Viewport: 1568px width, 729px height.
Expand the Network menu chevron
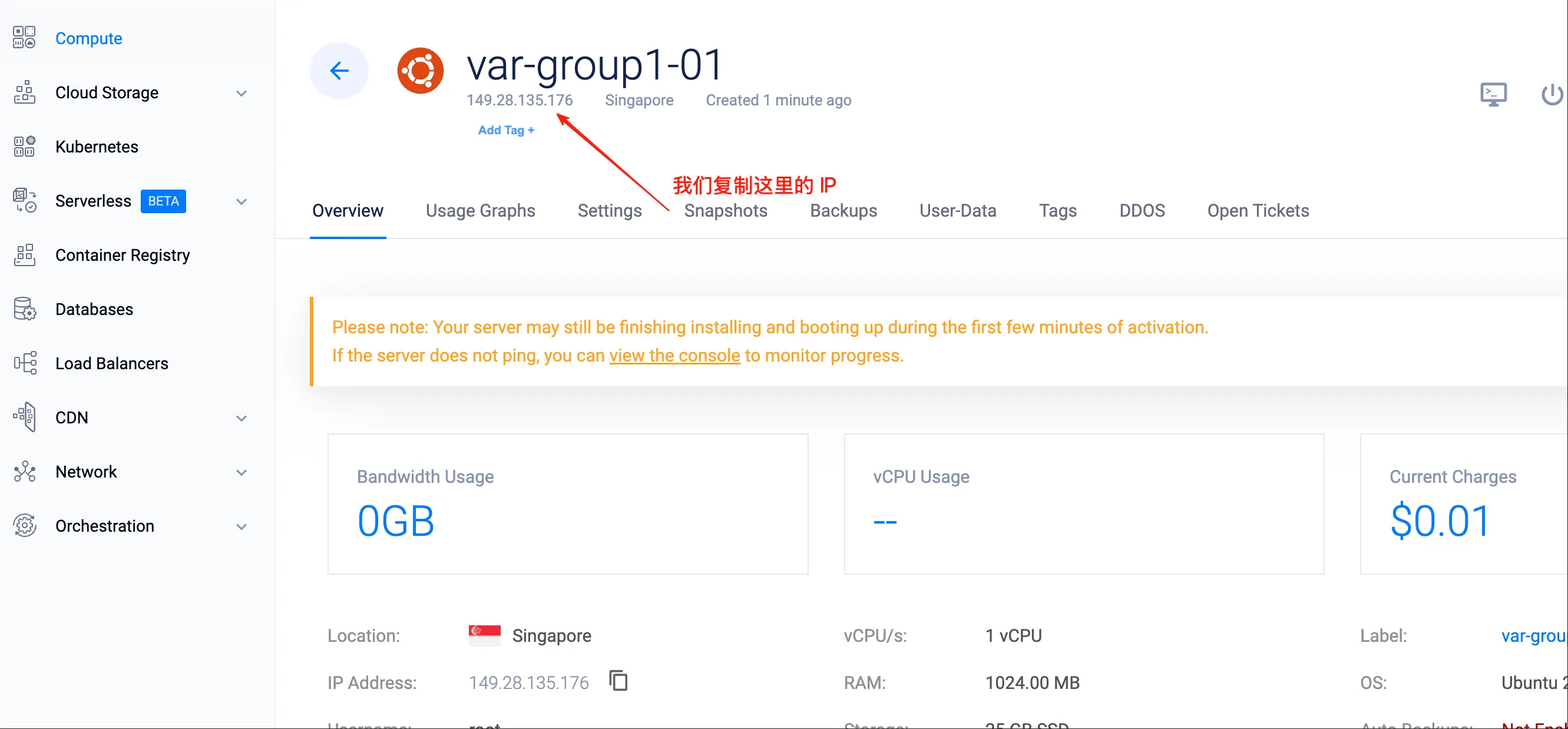[x=242, y=472]
